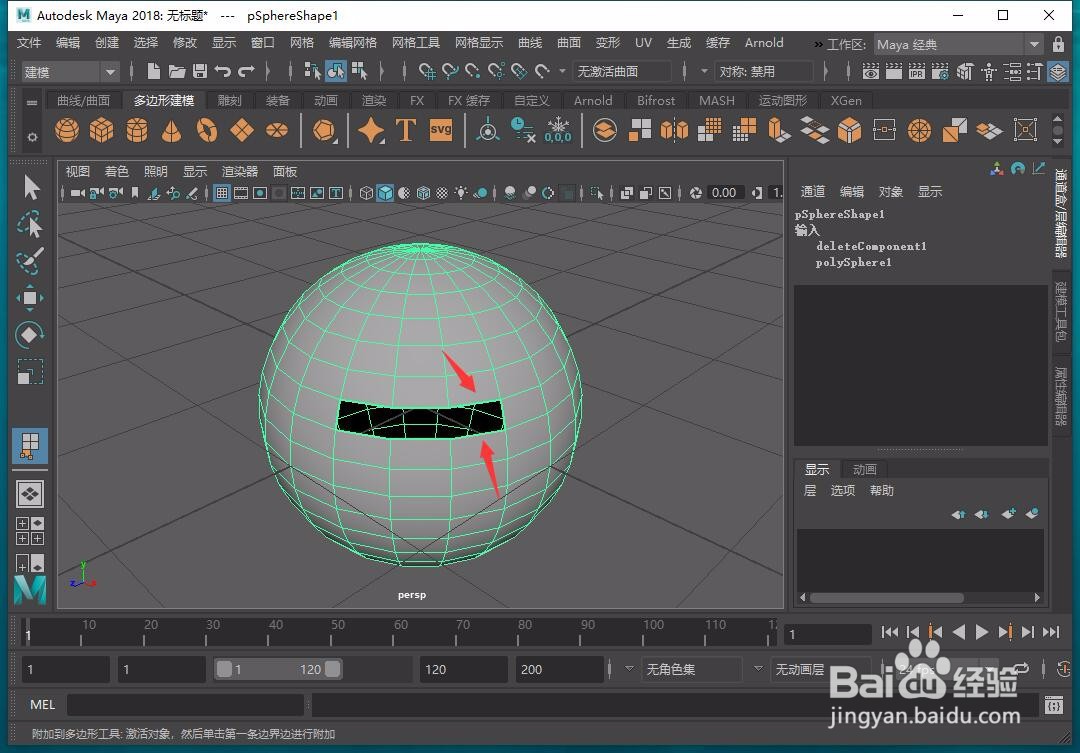Toggle wireframe display in viewport
1080x753 pixels.
pos(366,193)
